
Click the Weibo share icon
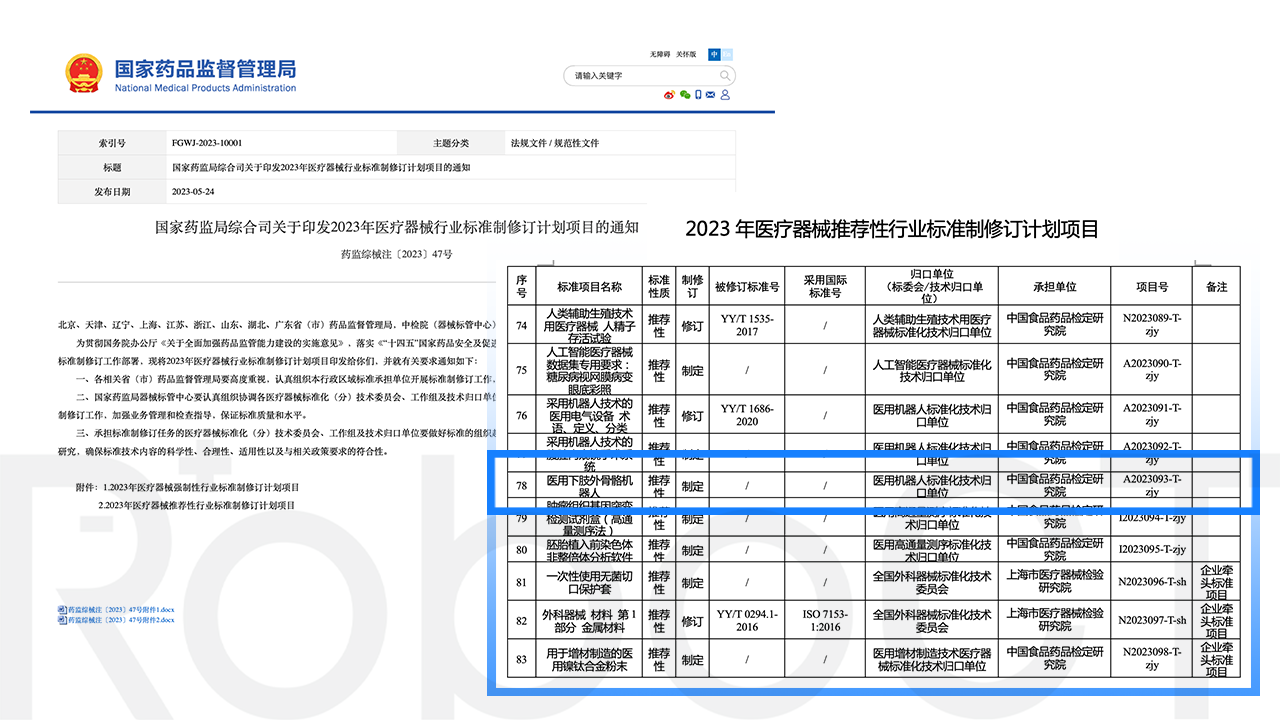point(669,94)
